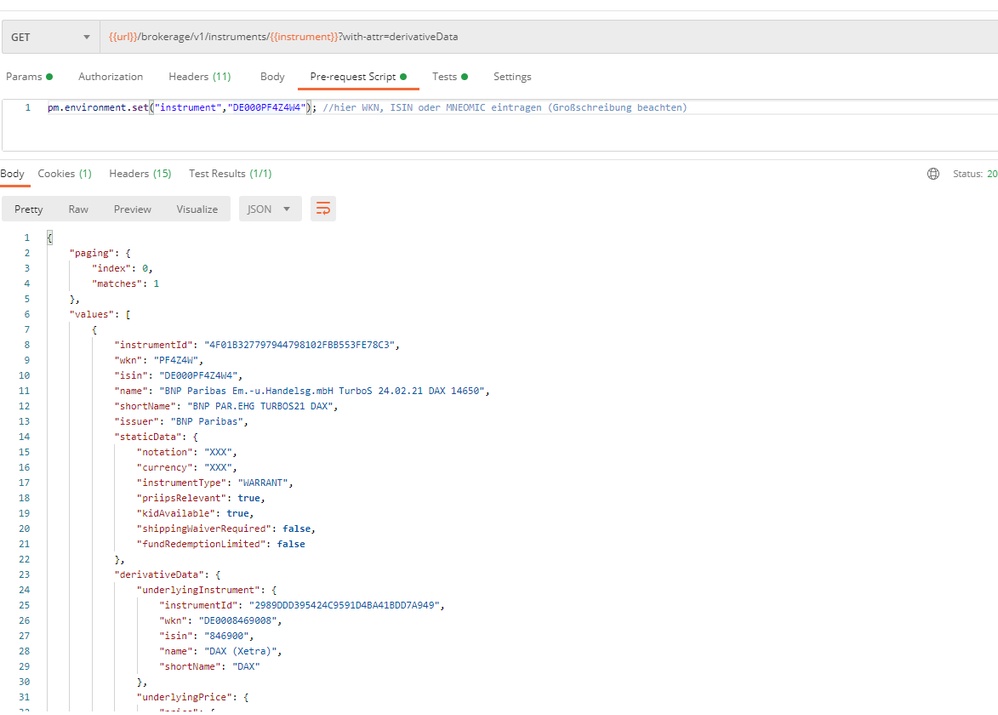Open the GET method dropdown
This screenshot has width=998, height=715.
(x=50, y=38)
